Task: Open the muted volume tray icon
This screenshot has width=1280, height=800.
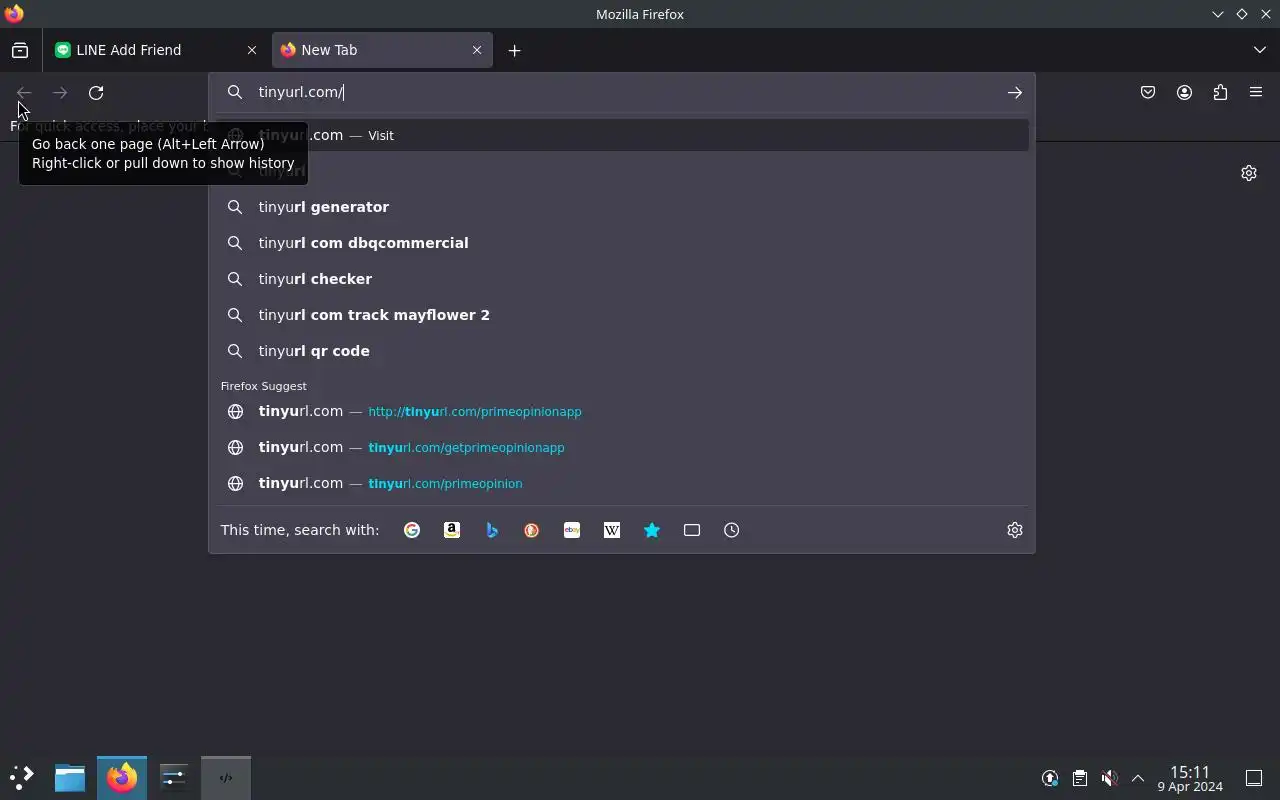Action: [1109, 778]
